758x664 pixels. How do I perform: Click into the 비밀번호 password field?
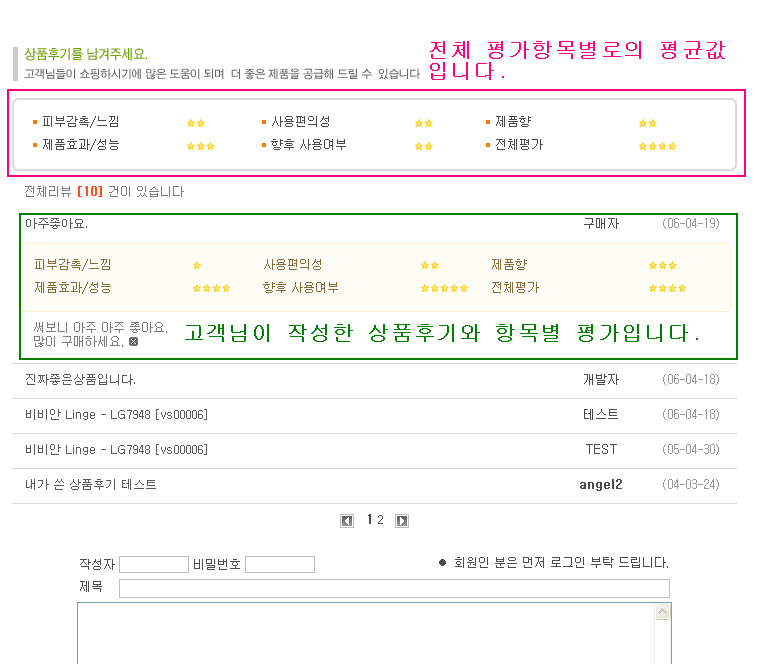coord(280,564)
